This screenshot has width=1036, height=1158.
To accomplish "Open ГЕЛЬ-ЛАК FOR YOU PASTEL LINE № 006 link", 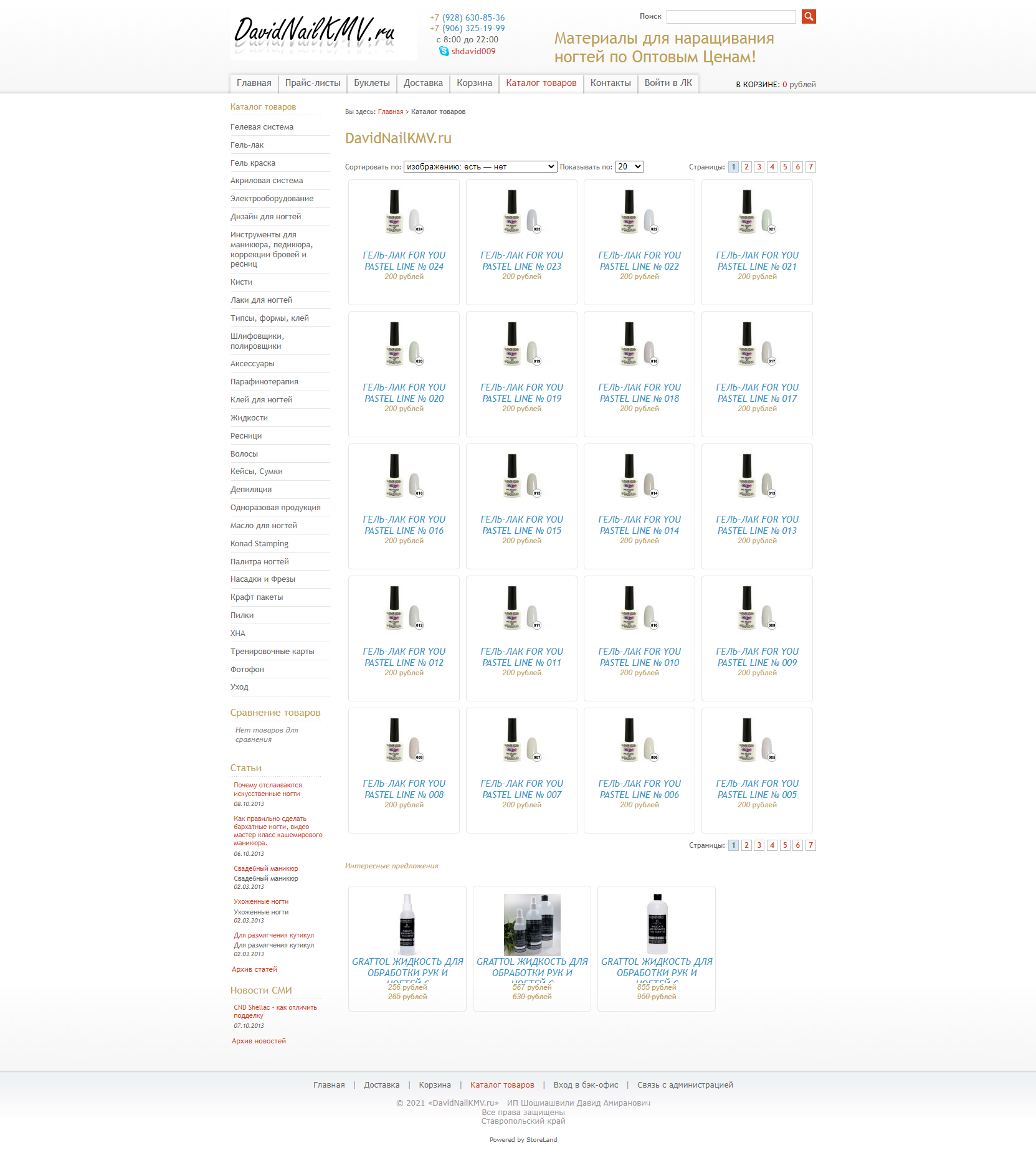I will [639, 789].
